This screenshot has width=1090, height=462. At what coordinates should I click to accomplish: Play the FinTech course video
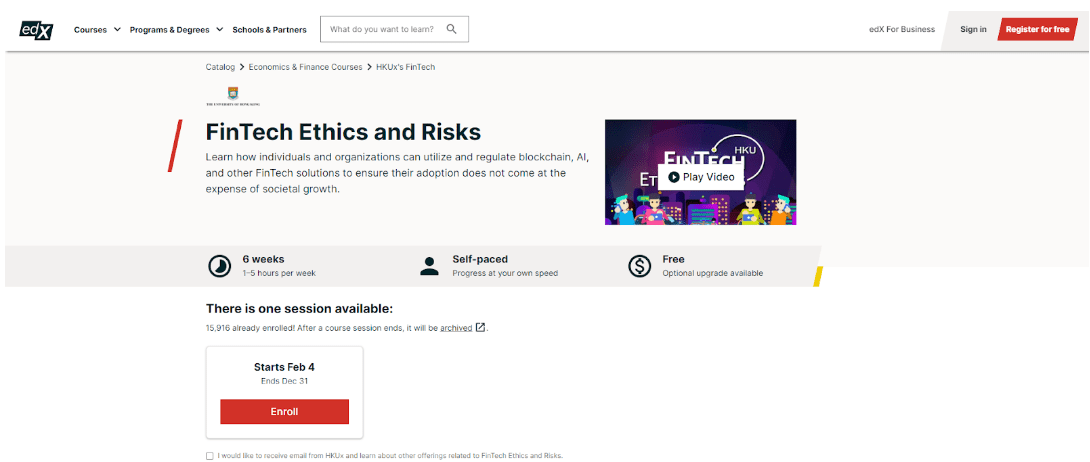[701, 177]
